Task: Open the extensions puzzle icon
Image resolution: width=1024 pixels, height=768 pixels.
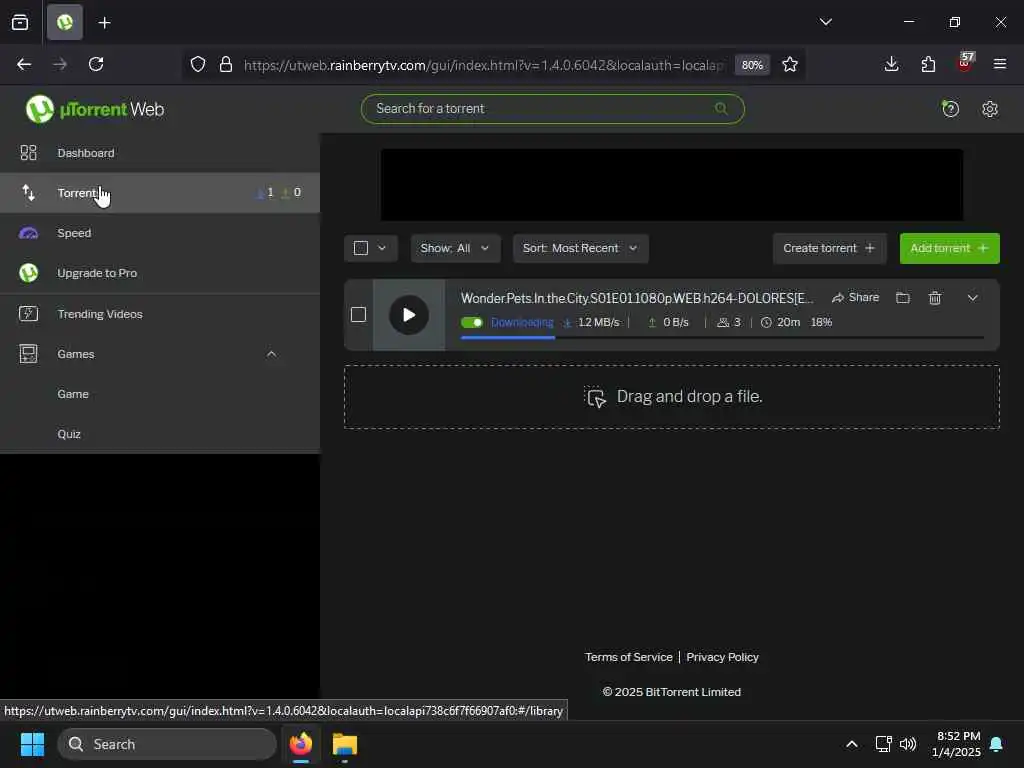Action: 928,64
